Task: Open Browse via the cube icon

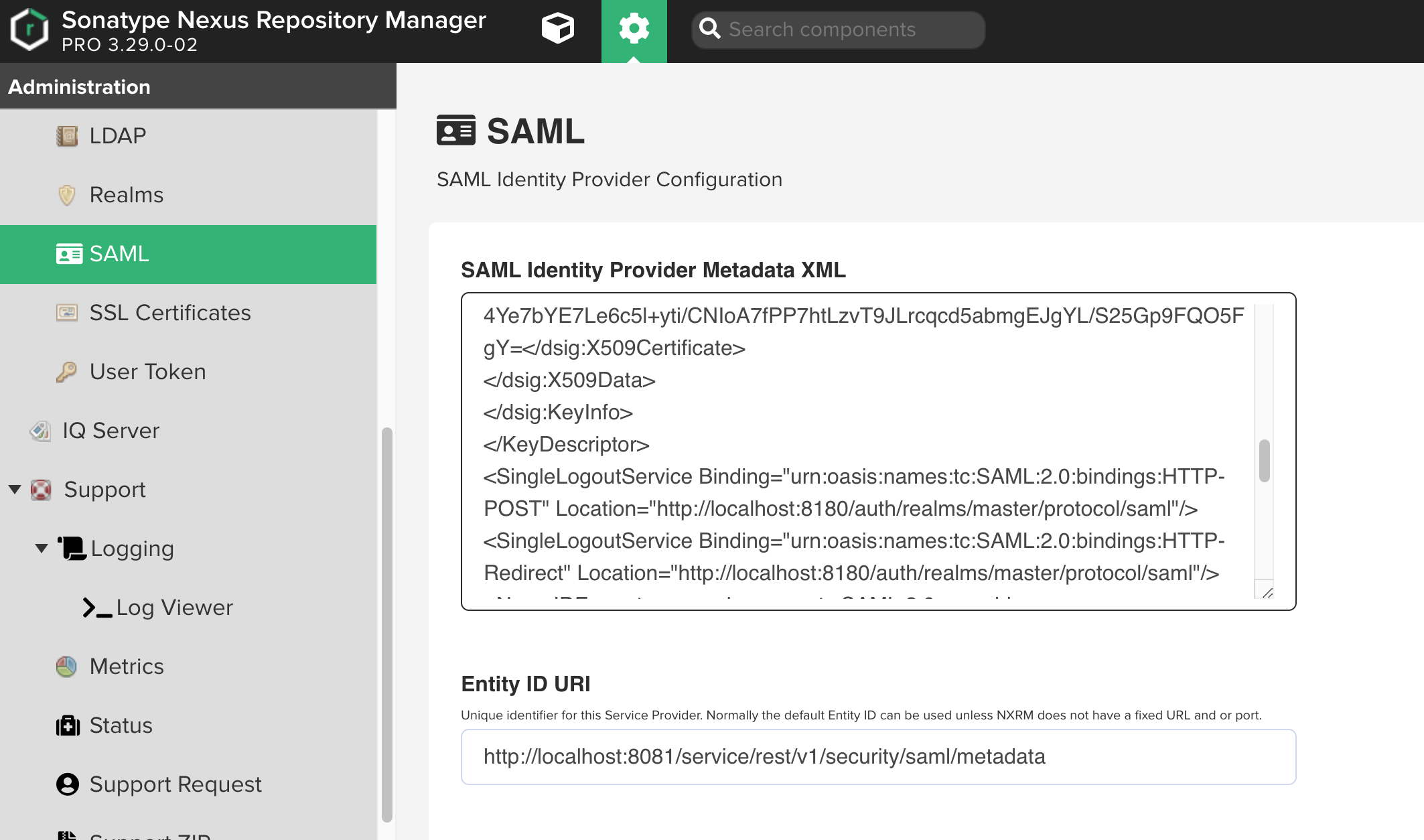Action: click(x=557, y=29)
